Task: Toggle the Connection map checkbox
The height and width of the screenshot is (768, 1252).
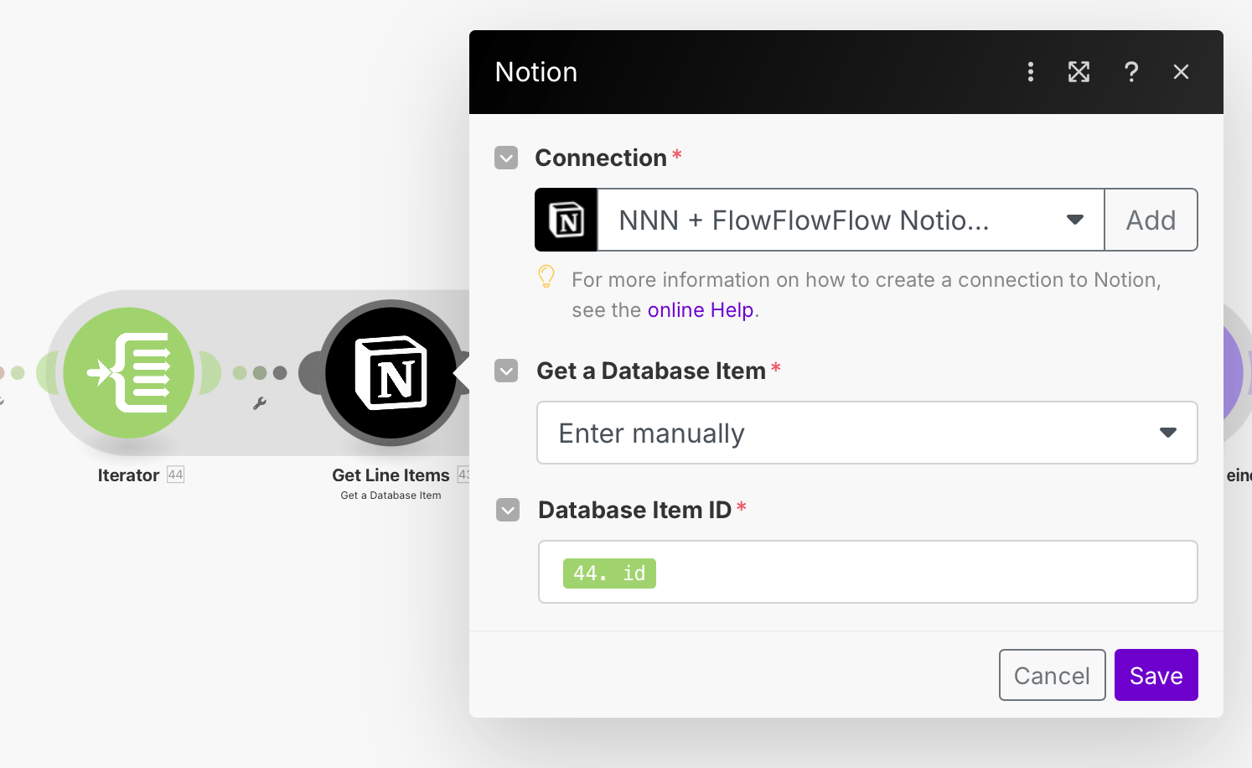Action: click(x=506, y=158)
